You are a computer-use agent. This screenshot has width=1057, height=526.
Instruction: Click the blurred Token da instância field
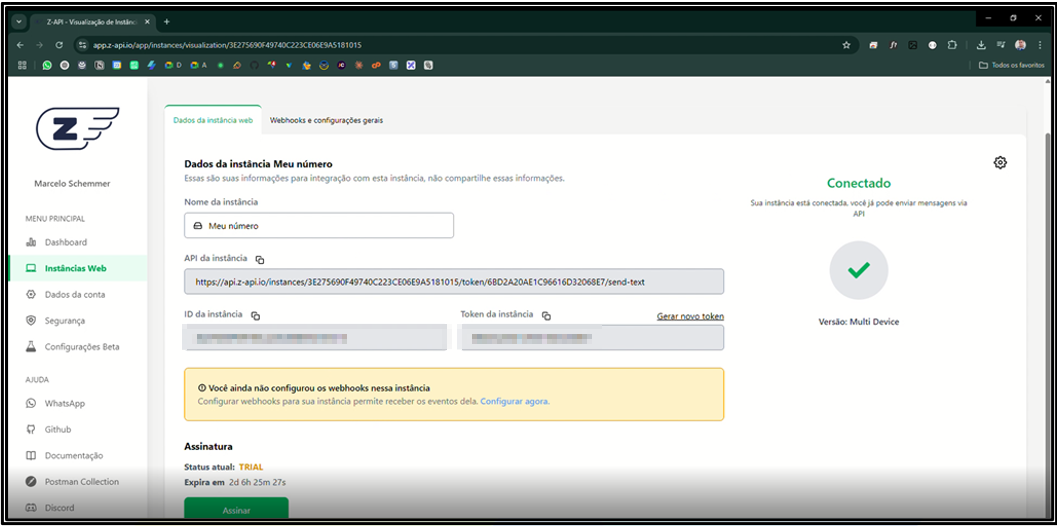tap(592, 337)
